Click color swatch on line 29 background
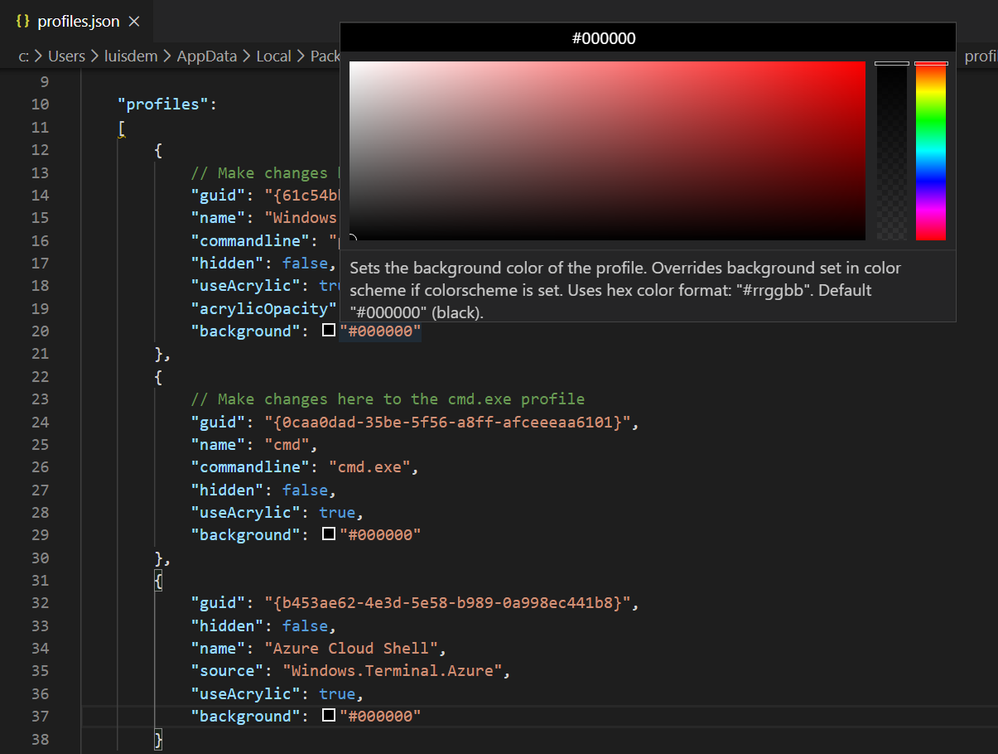The image size is (998, 754). pyautogui.click(x=328, y=534)
